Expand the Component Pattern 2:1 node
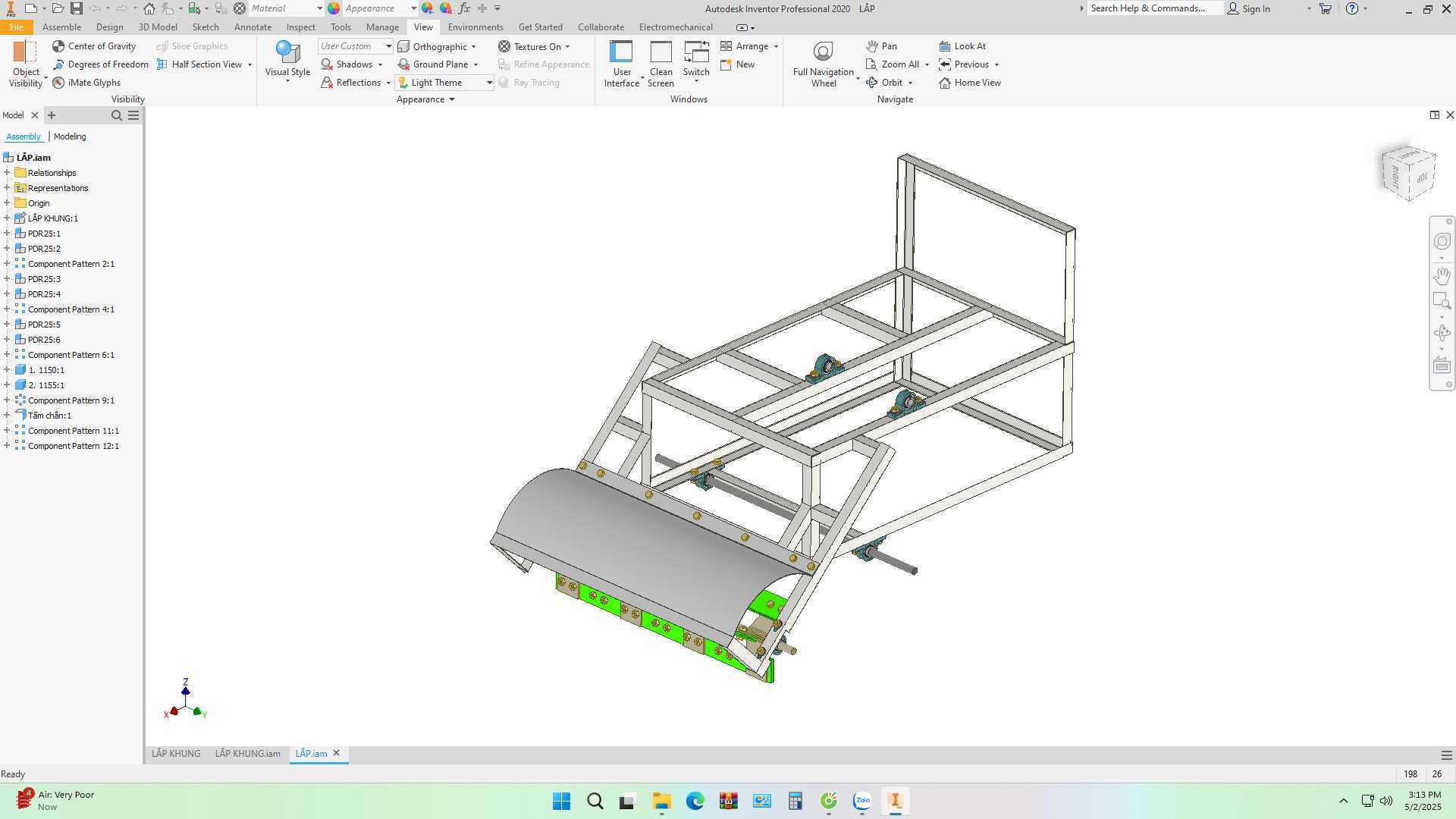 coord(7,264)
